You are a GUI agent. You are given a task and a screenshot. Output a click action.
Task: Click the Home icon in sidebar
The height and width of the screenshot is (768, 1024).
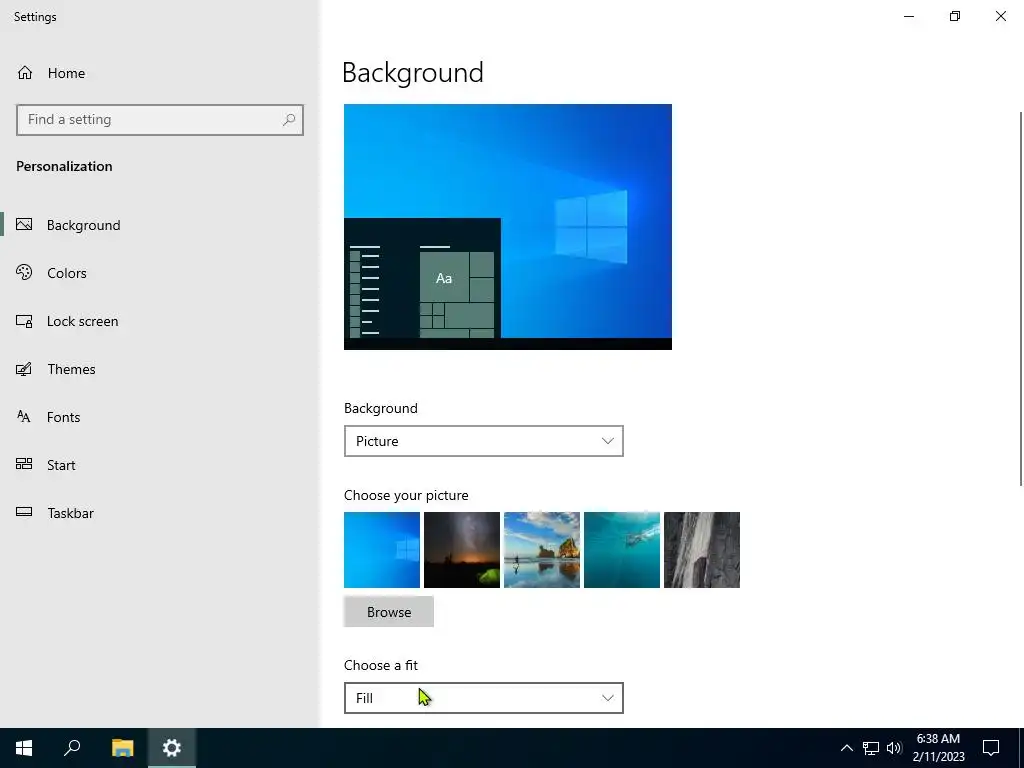[25, 72]
